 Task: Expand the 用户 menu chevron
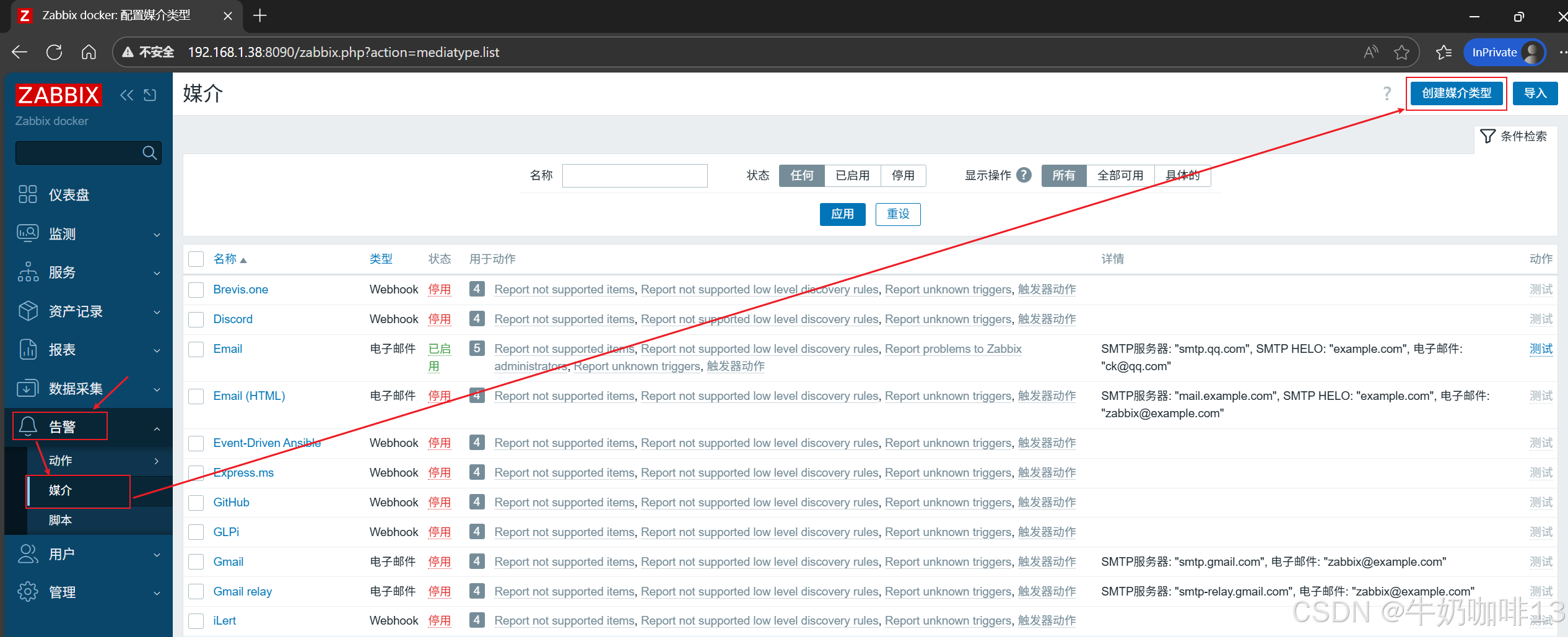click(157, 555)
